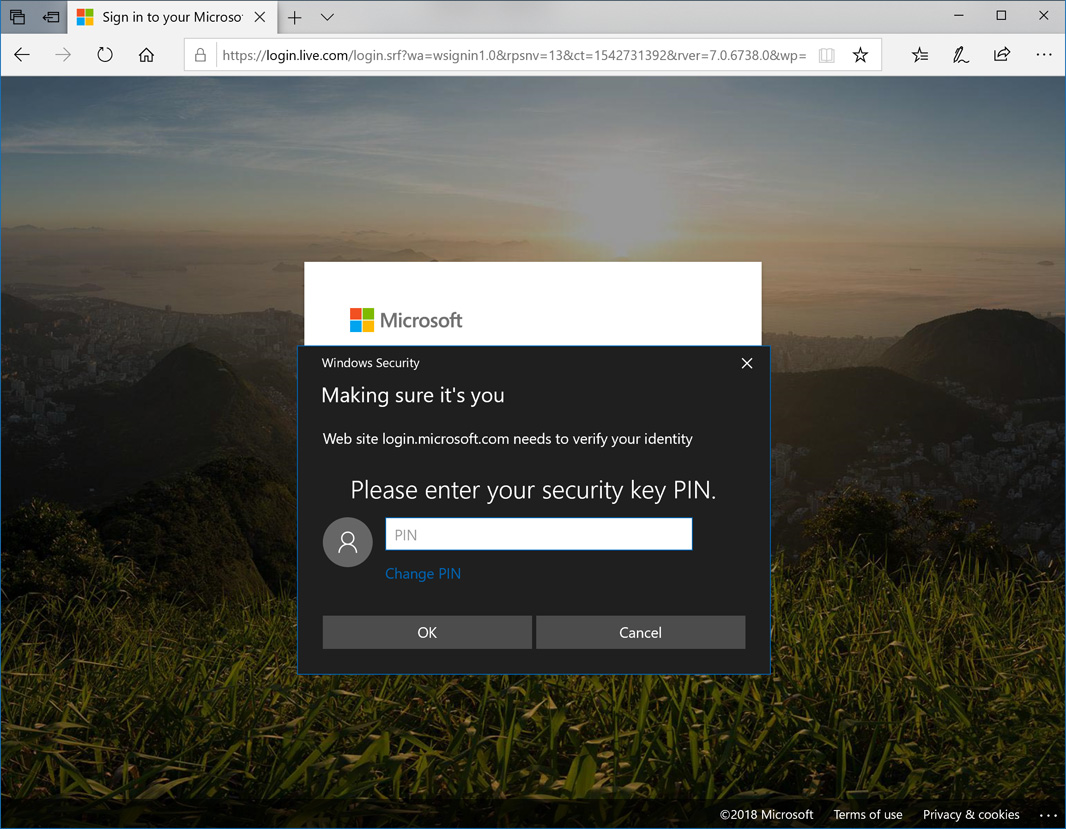Open the Terms of use link

point(867,814)
